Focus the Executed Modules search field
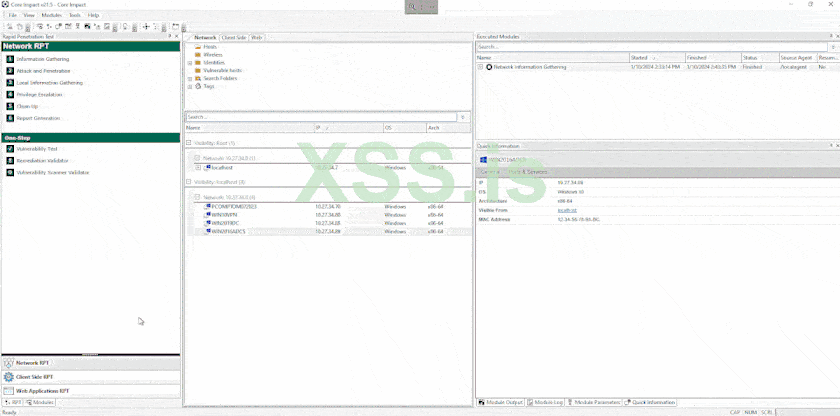Image resolution: width=840 pixels, height=416 pixels. tap(652, 47)
